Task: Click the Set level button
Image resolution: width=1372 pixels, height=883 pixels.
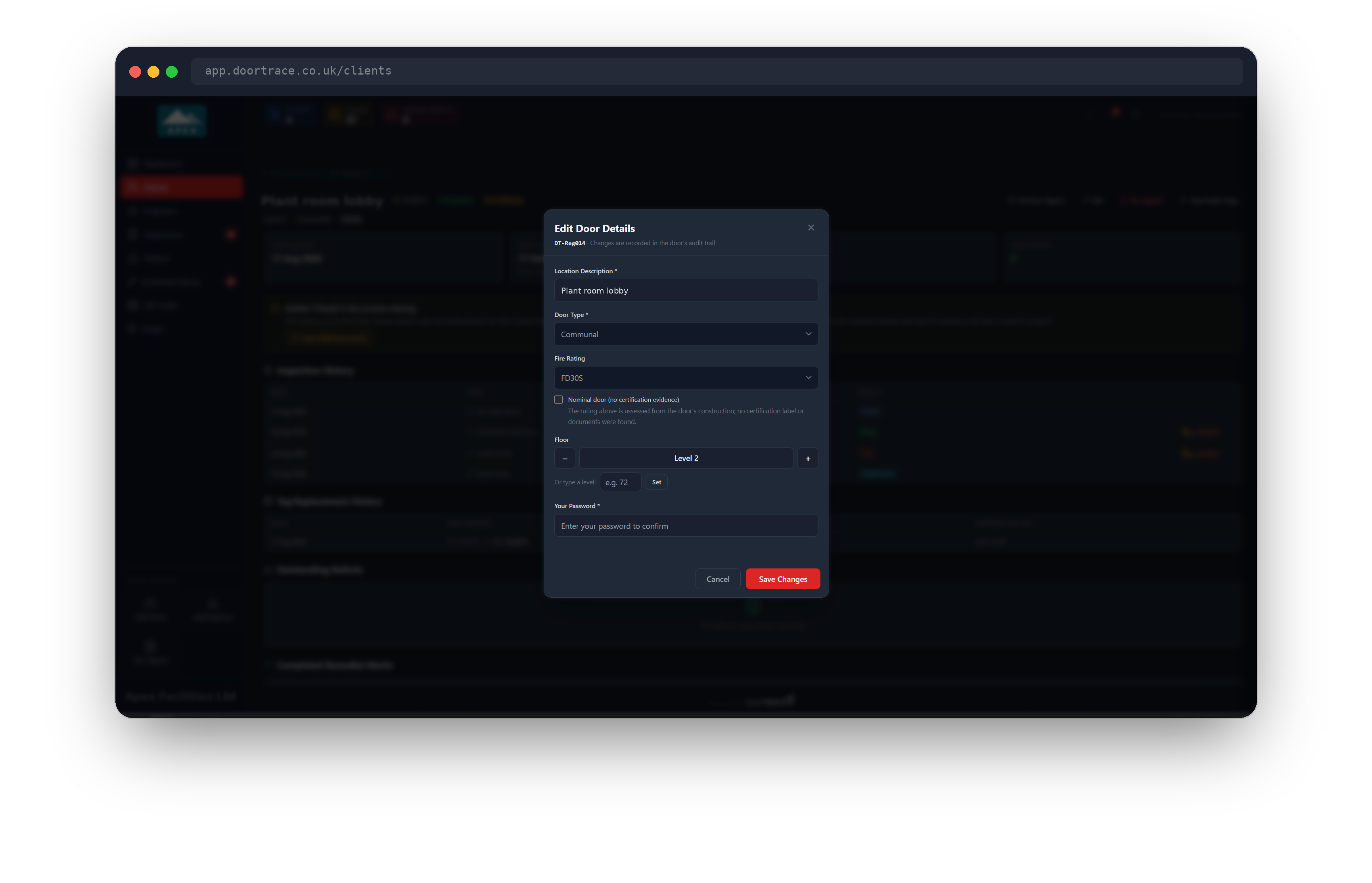Action: (656, 482)
